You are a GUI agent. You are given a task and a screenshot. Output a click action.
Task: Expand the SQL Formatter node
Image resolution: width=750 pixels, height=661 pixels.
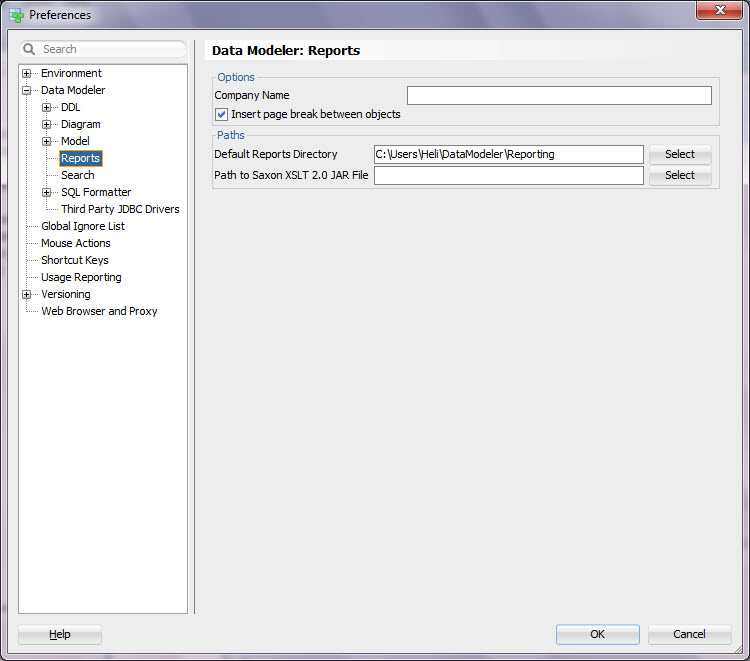[47, 192]
